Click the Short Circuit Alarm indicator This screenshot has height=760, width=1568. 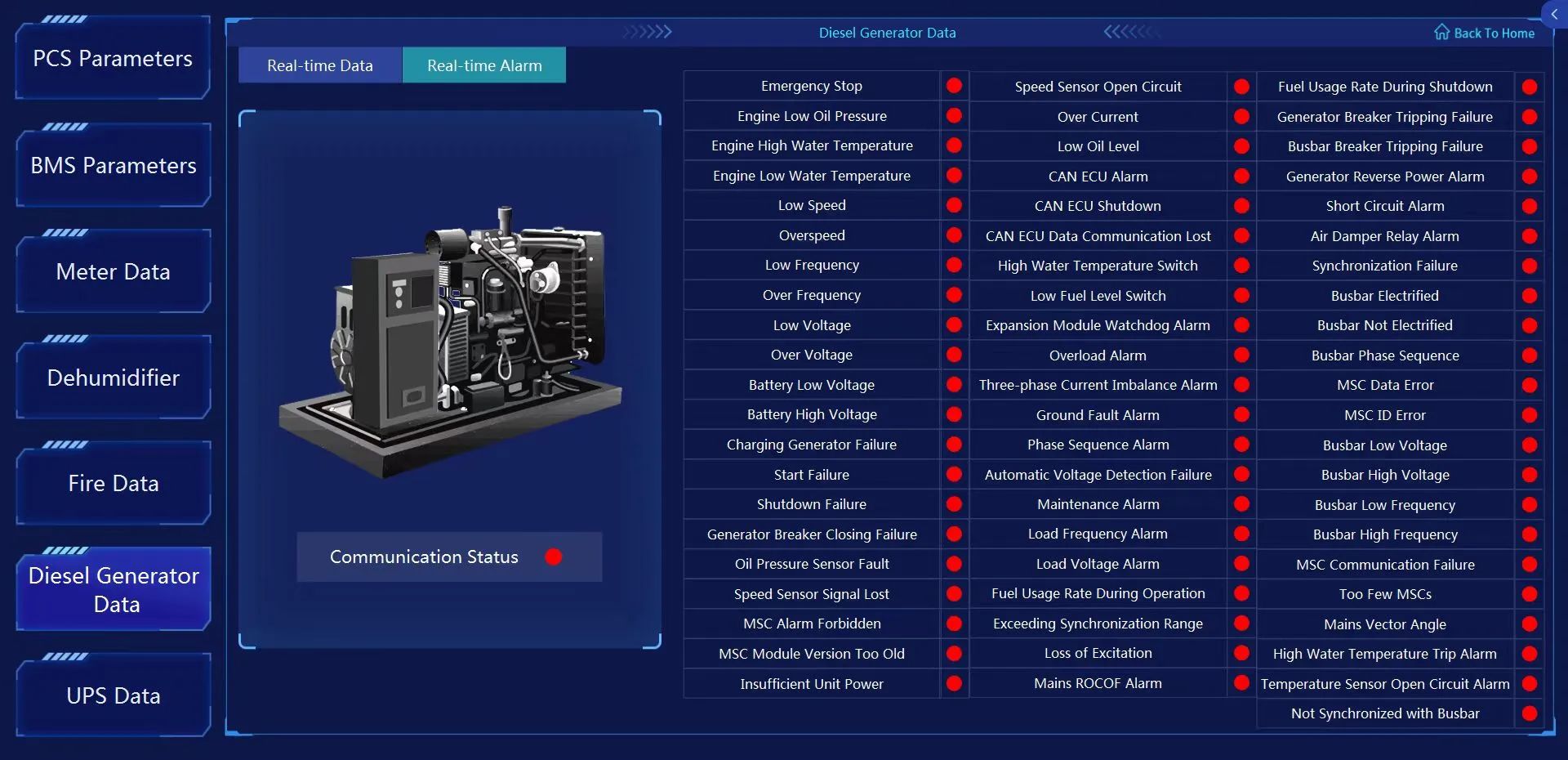tap(1530, 206)
